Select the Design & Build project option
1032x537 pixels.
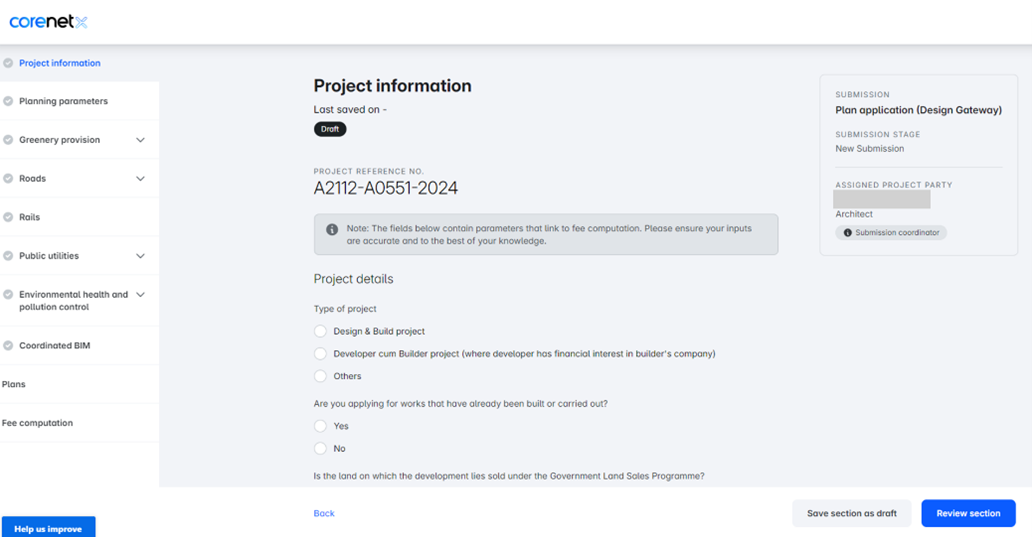[320, 331]
